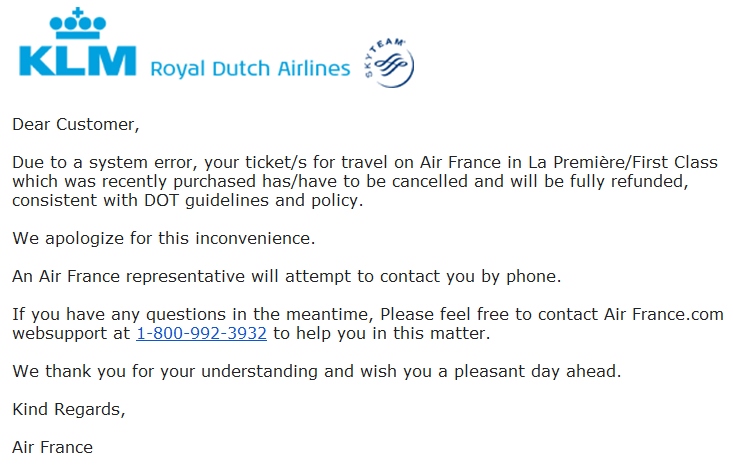Click the Royal Dutch Airlines text
Image resolution: width=733 pixels, height=469 pixels.
tap(250, 69)
